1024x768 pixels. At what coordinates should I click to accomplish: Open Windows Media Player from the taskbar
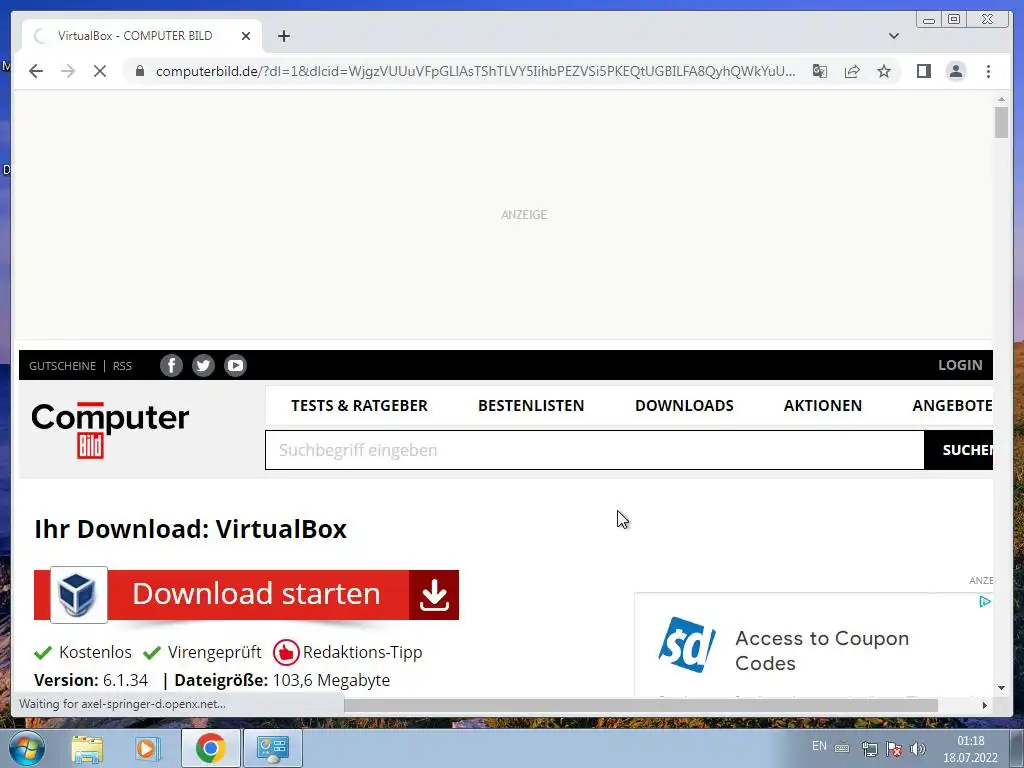pos(148,748)
